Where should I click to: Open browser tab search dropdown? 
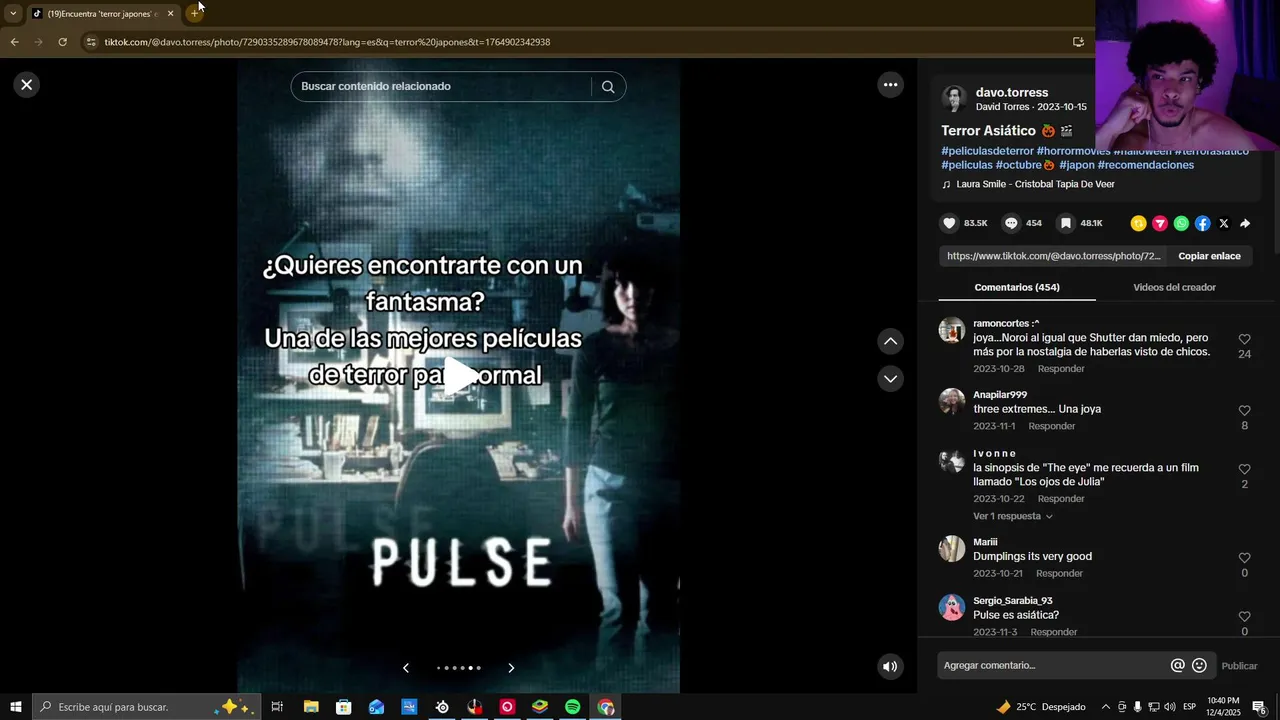[x=13, y=13]
